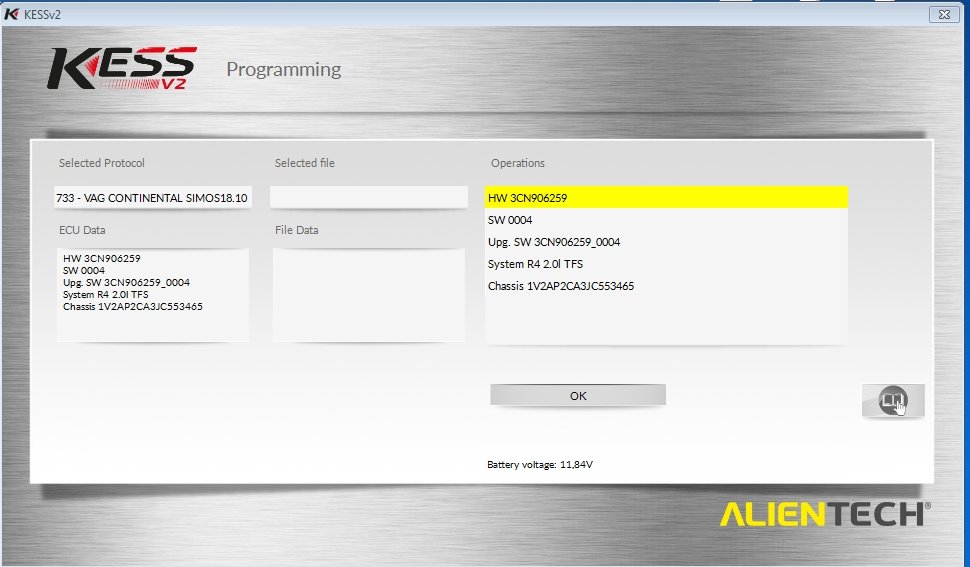
Task: Select System R4 2.0l TFS in Operations
Action: point(666,264)
